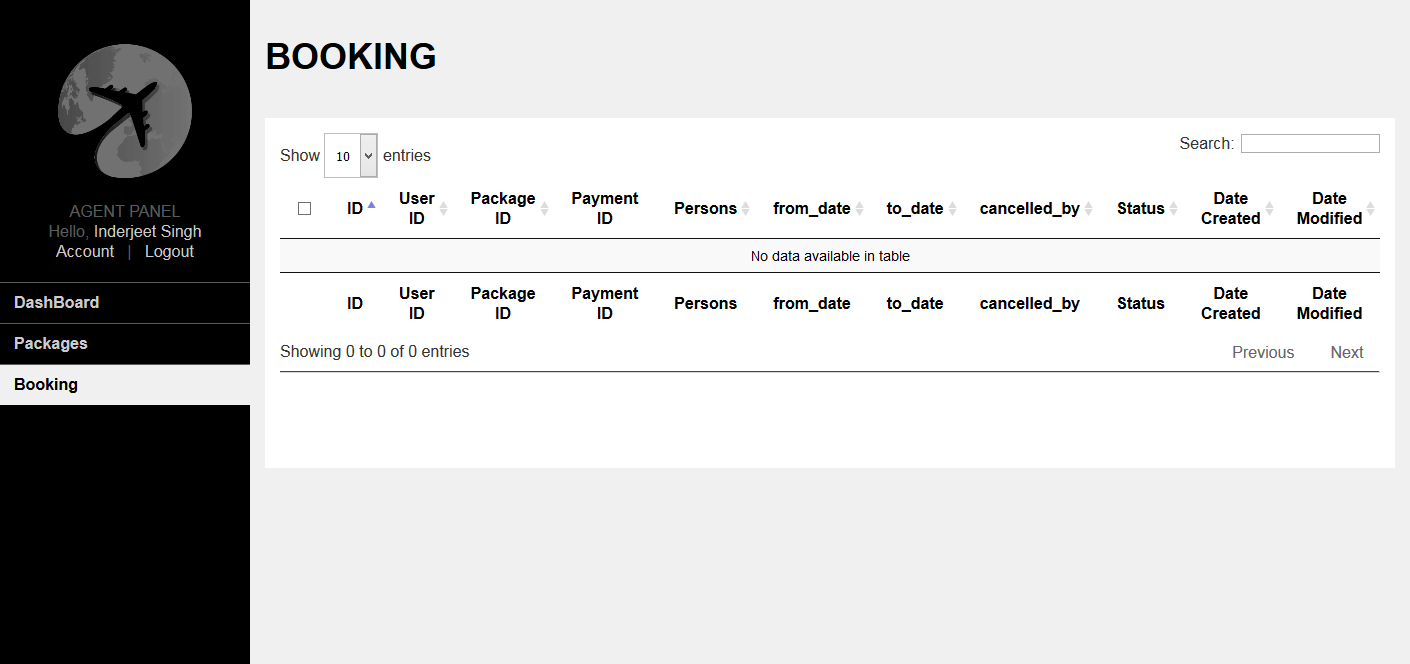Sort by User ID column arrows
Screen dimensions: 1410x664
pyautogui.click(x=444, y=209)
